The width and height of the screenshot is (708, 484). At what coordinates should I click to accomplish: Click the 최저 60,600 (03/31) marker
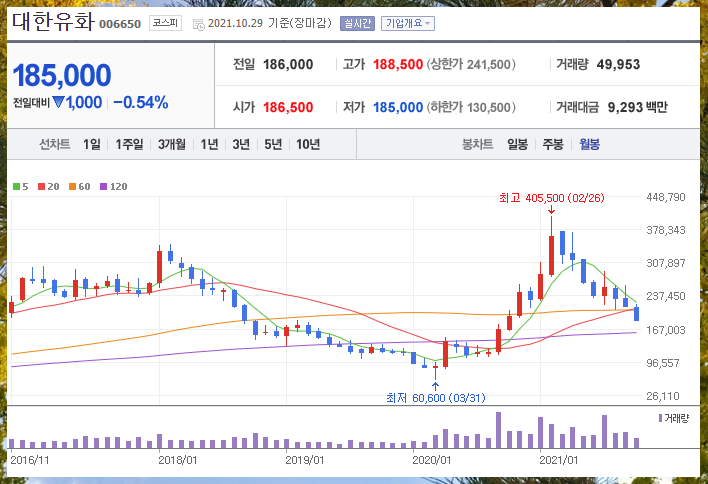point(436,398)
